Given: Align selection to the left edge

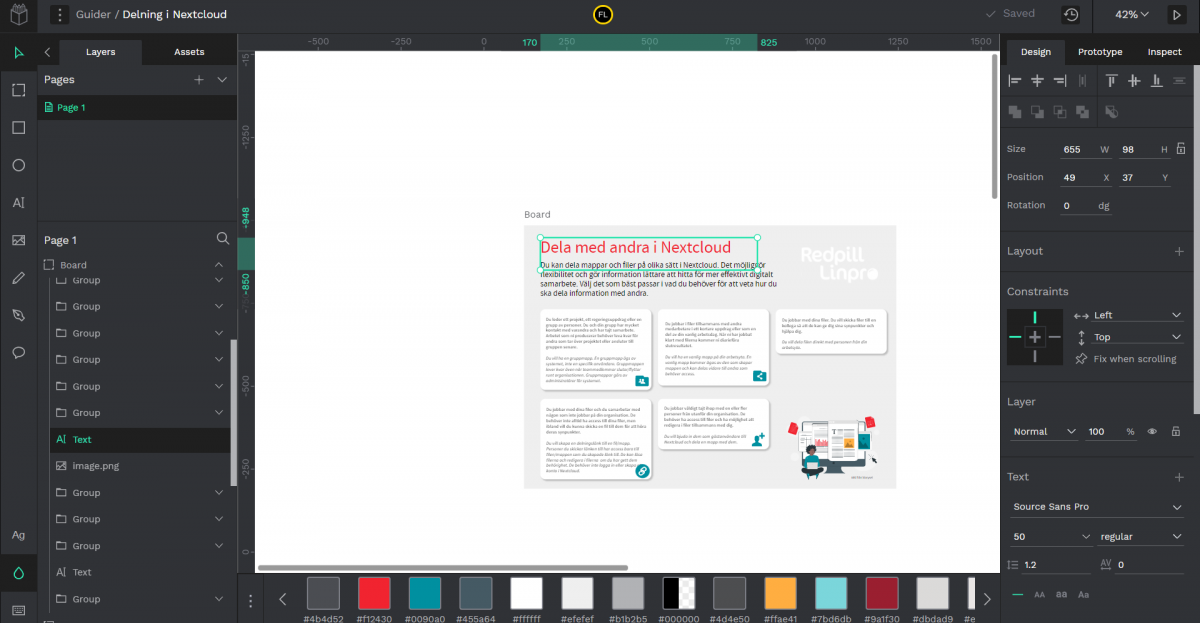Looking at the screenshot, I should point(1015,80).
